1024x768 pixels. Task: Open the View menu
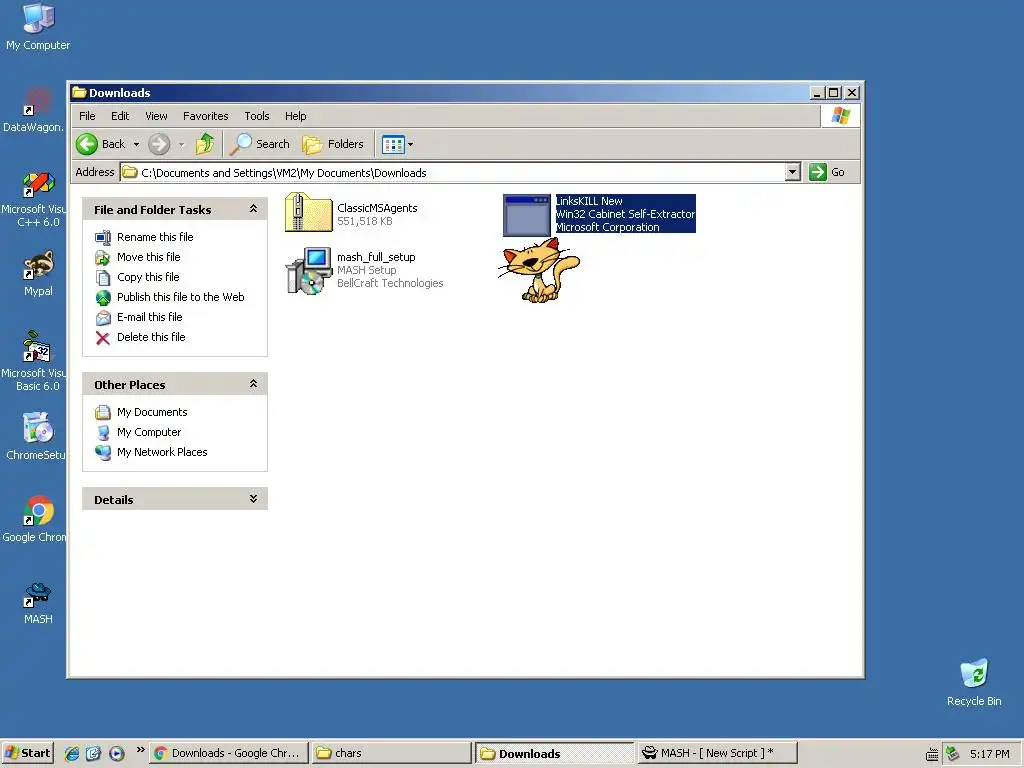pos(156,116)
